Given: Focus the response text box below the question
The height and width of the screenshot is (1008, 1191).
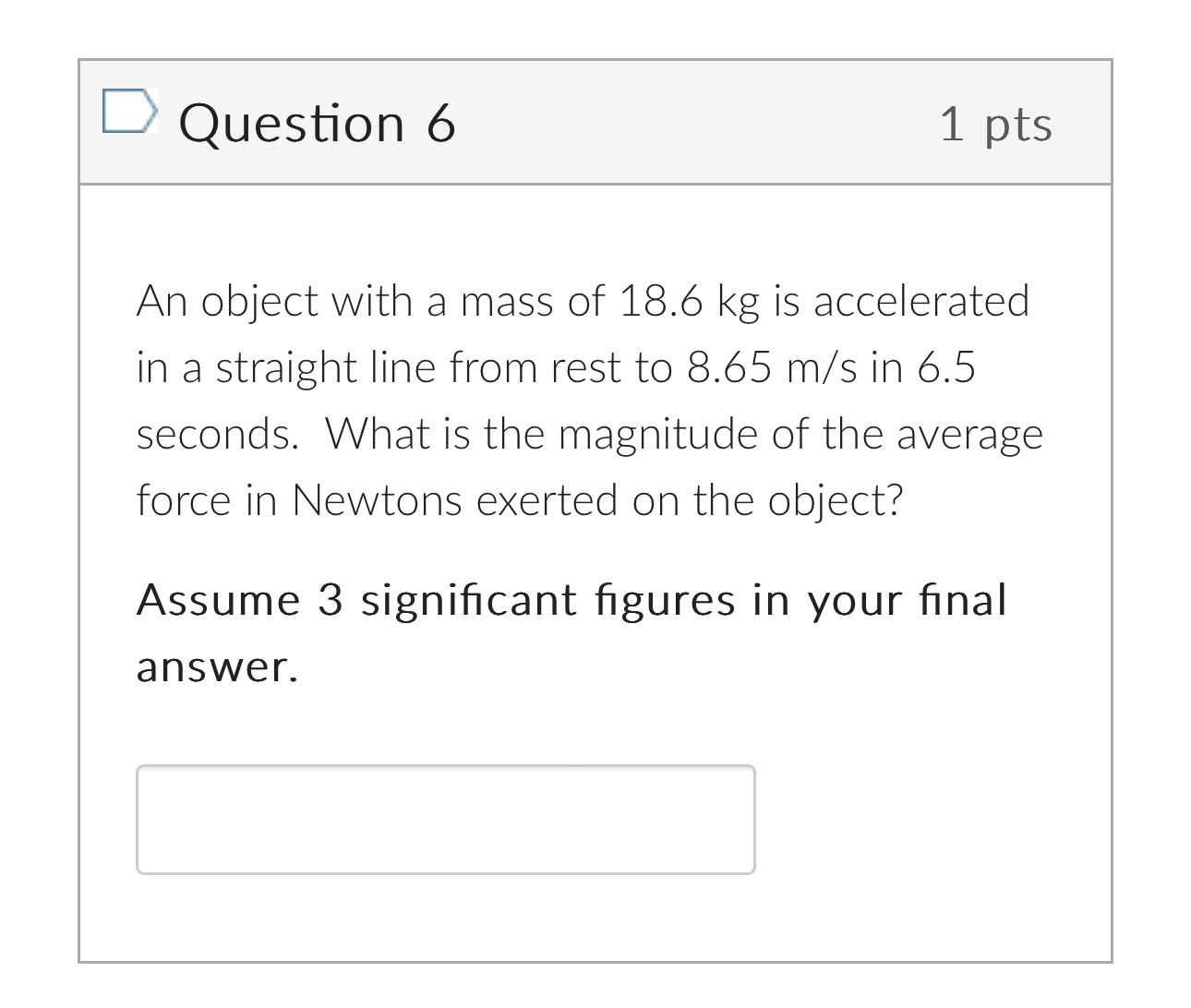Looking at the screenshot, I should (445, 819).
